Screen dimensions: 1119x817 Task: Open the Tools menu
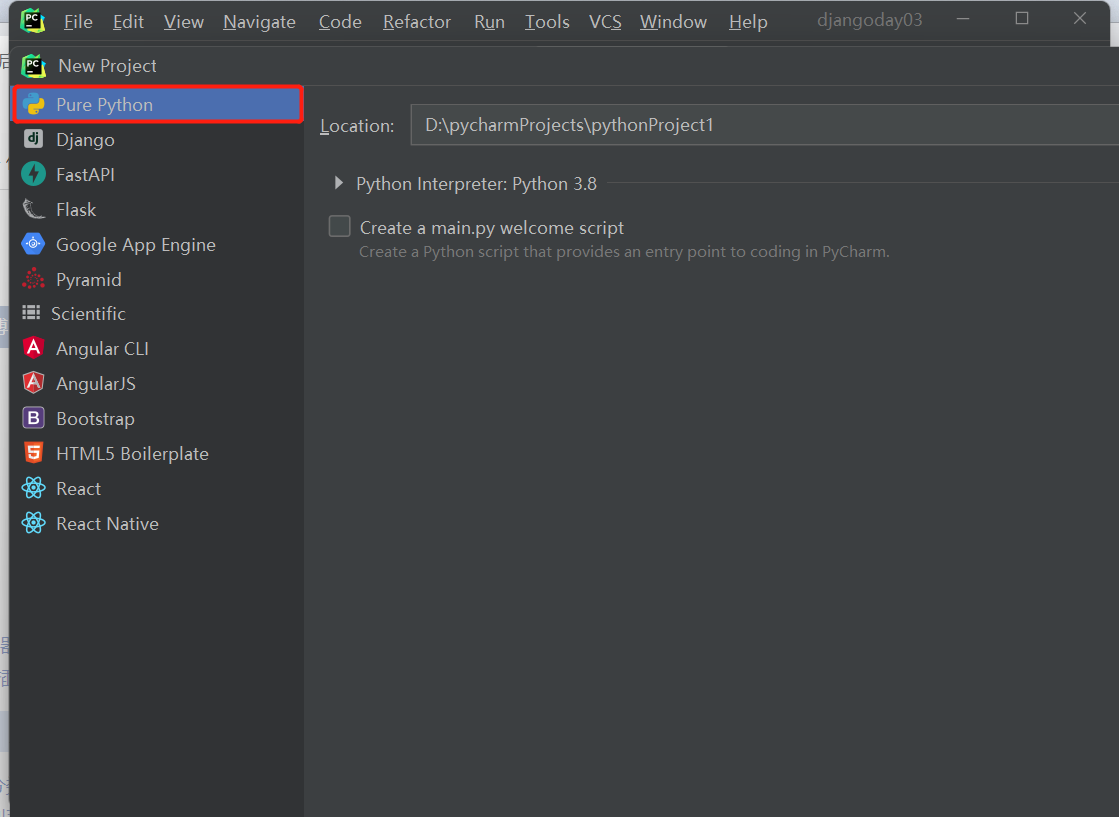coord(547,22)
